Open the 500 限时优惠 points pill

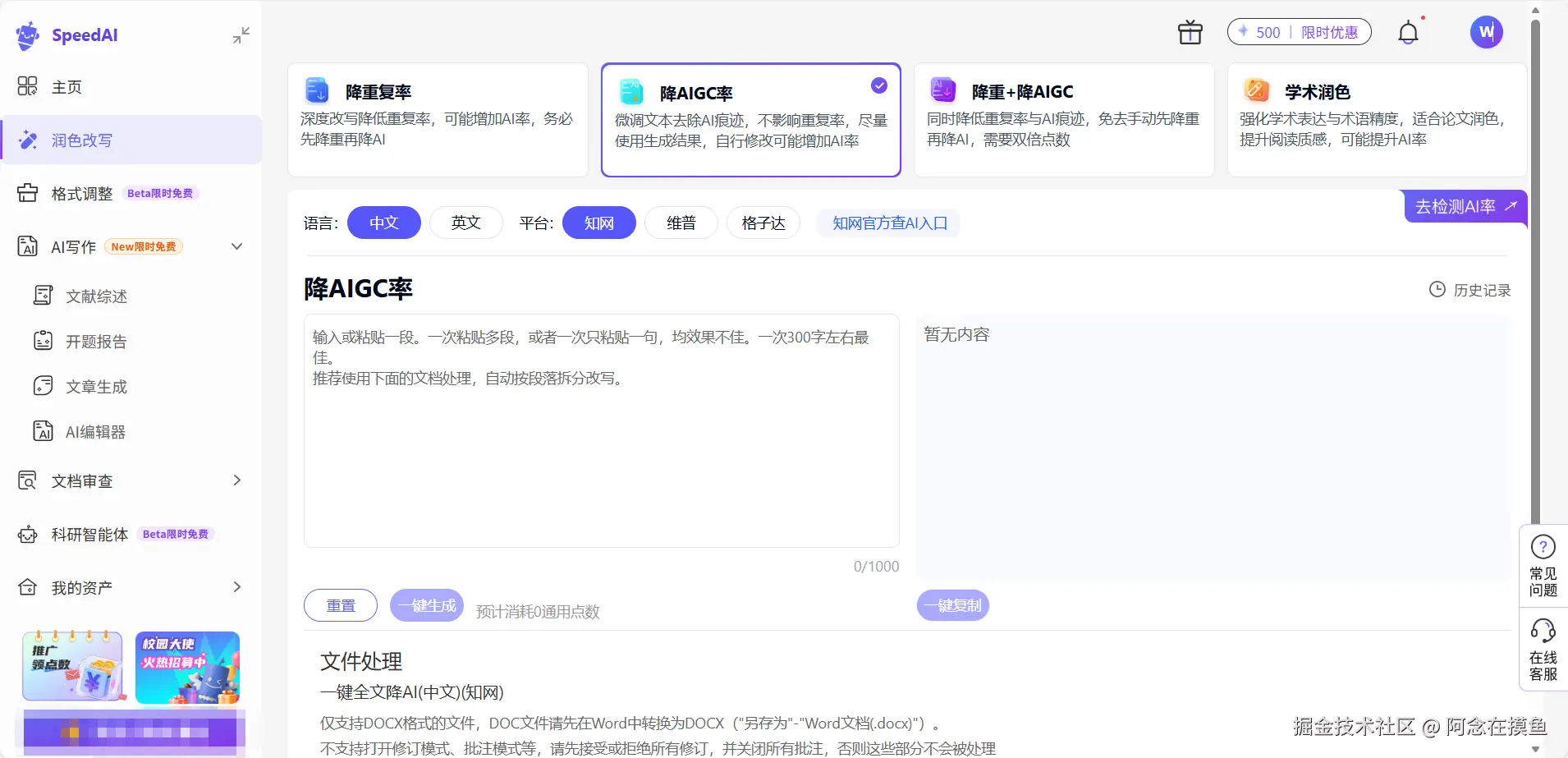(x=1299, y=32)
